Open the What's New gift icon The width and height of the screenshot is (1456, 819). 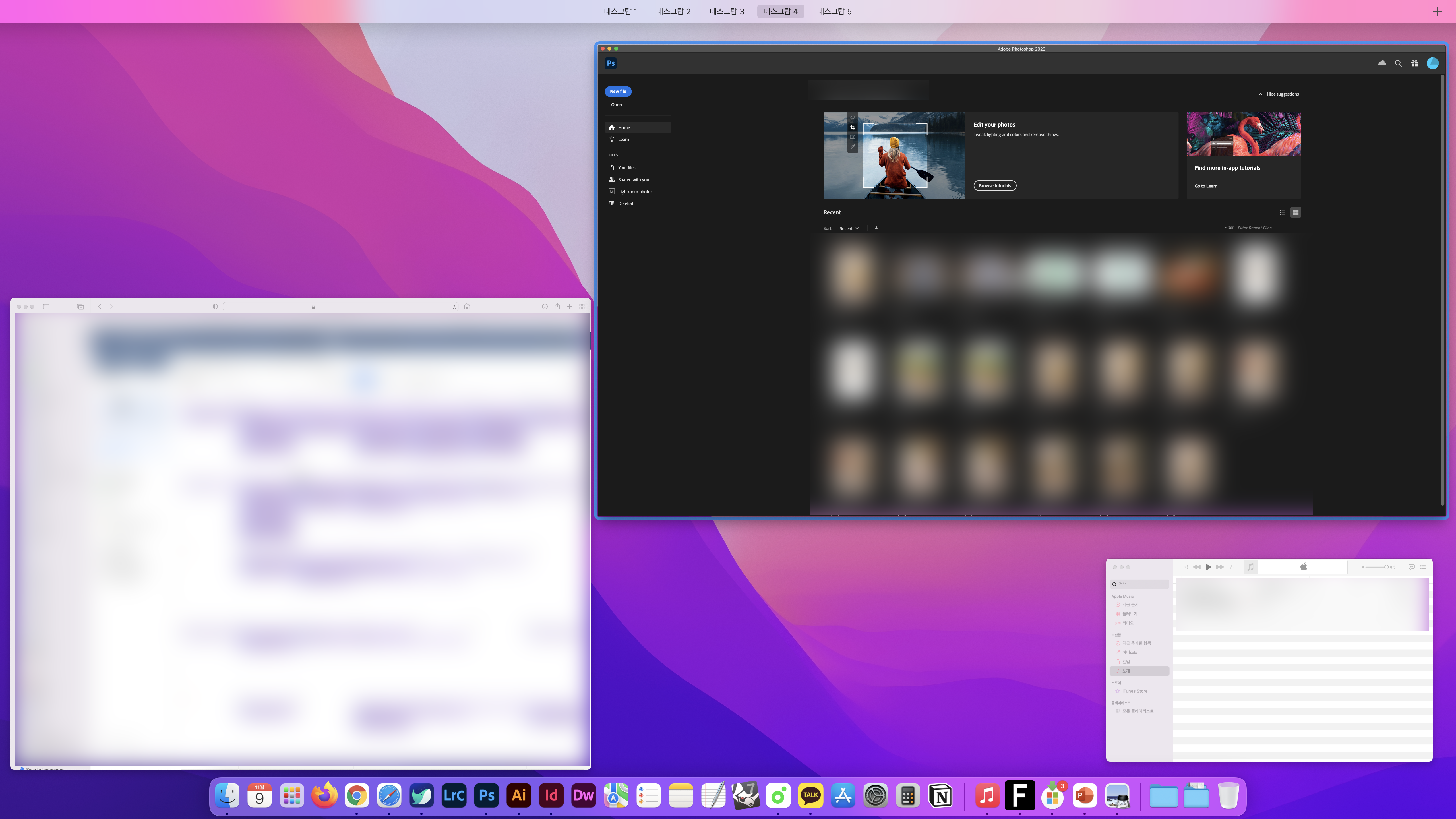tap(1415, 63)
